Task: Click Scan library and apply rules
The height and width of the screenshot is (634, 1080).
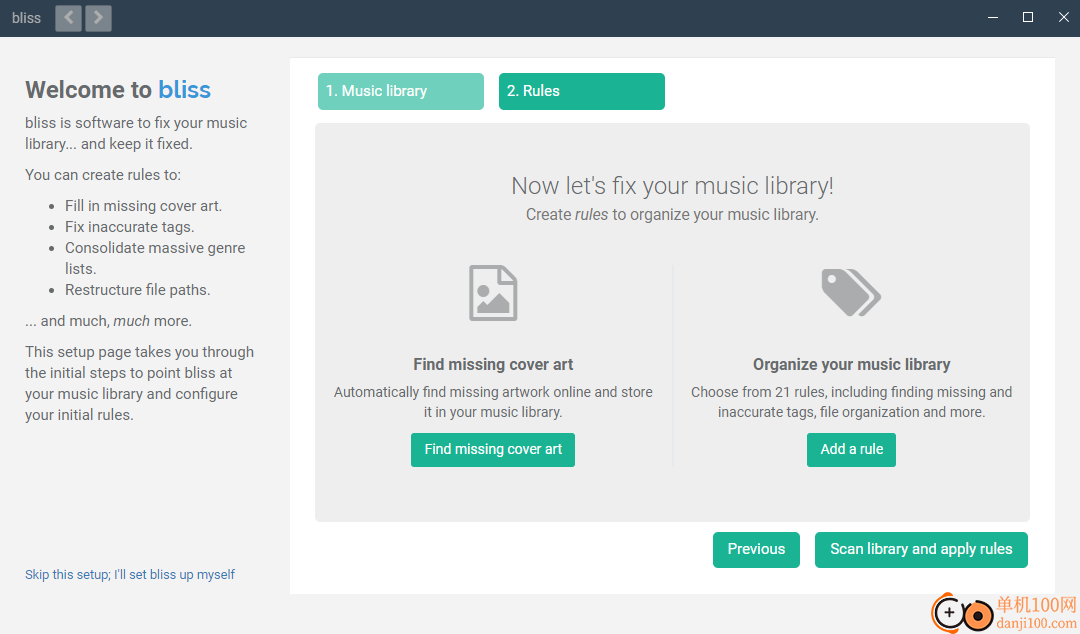Action: 921,549
